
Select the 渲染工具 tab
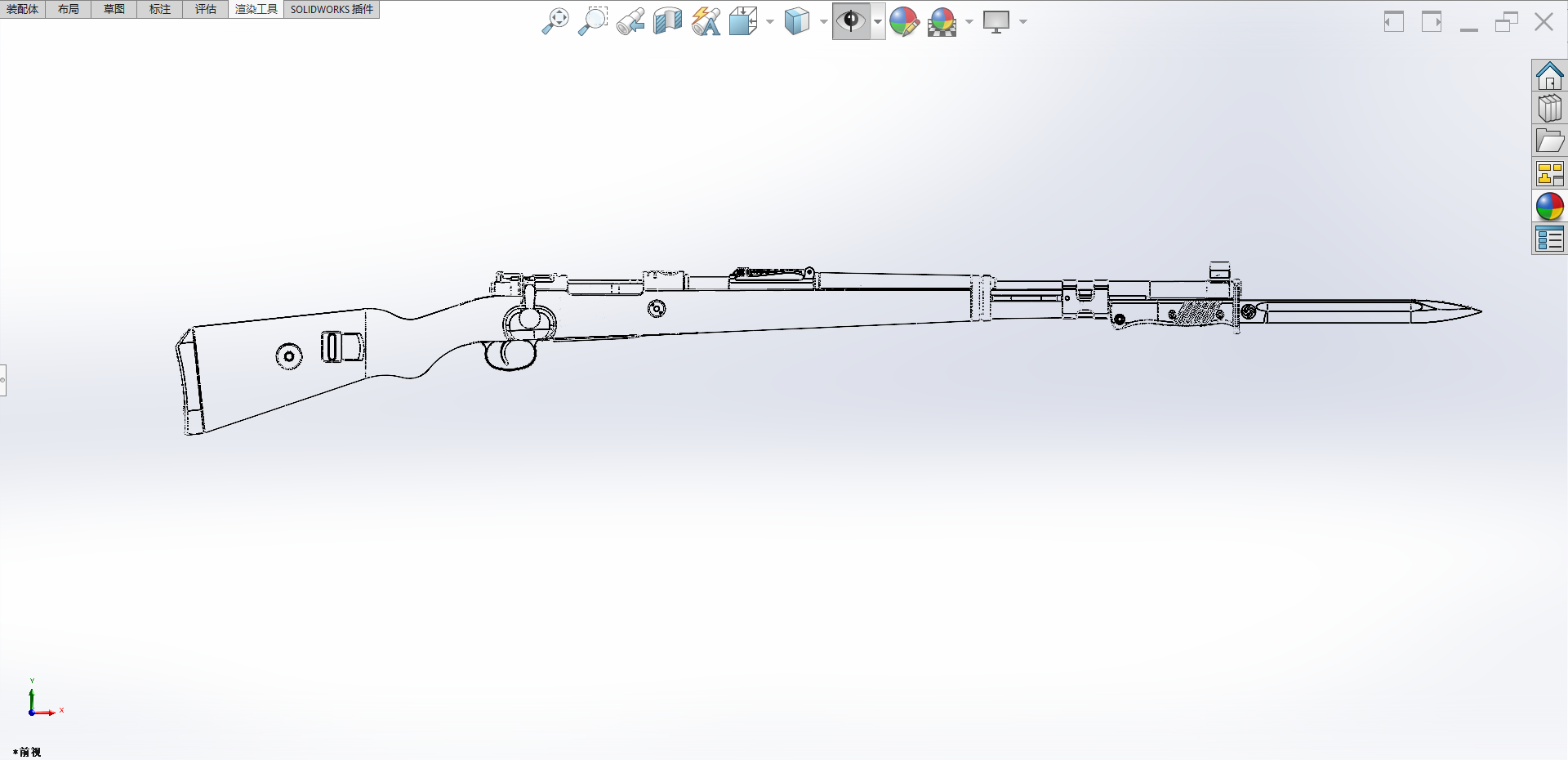pyautogui.click(x=256, y=9)
